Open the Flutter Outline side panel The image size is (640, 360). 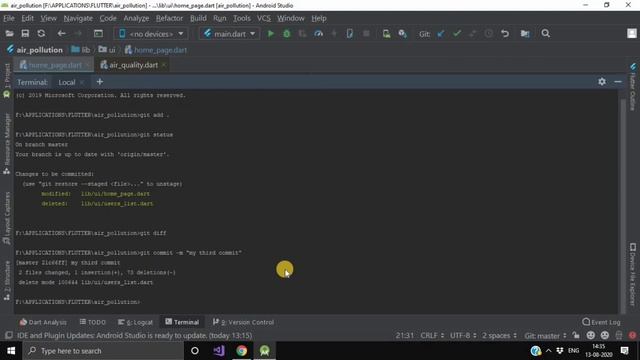tap(633, 87)
